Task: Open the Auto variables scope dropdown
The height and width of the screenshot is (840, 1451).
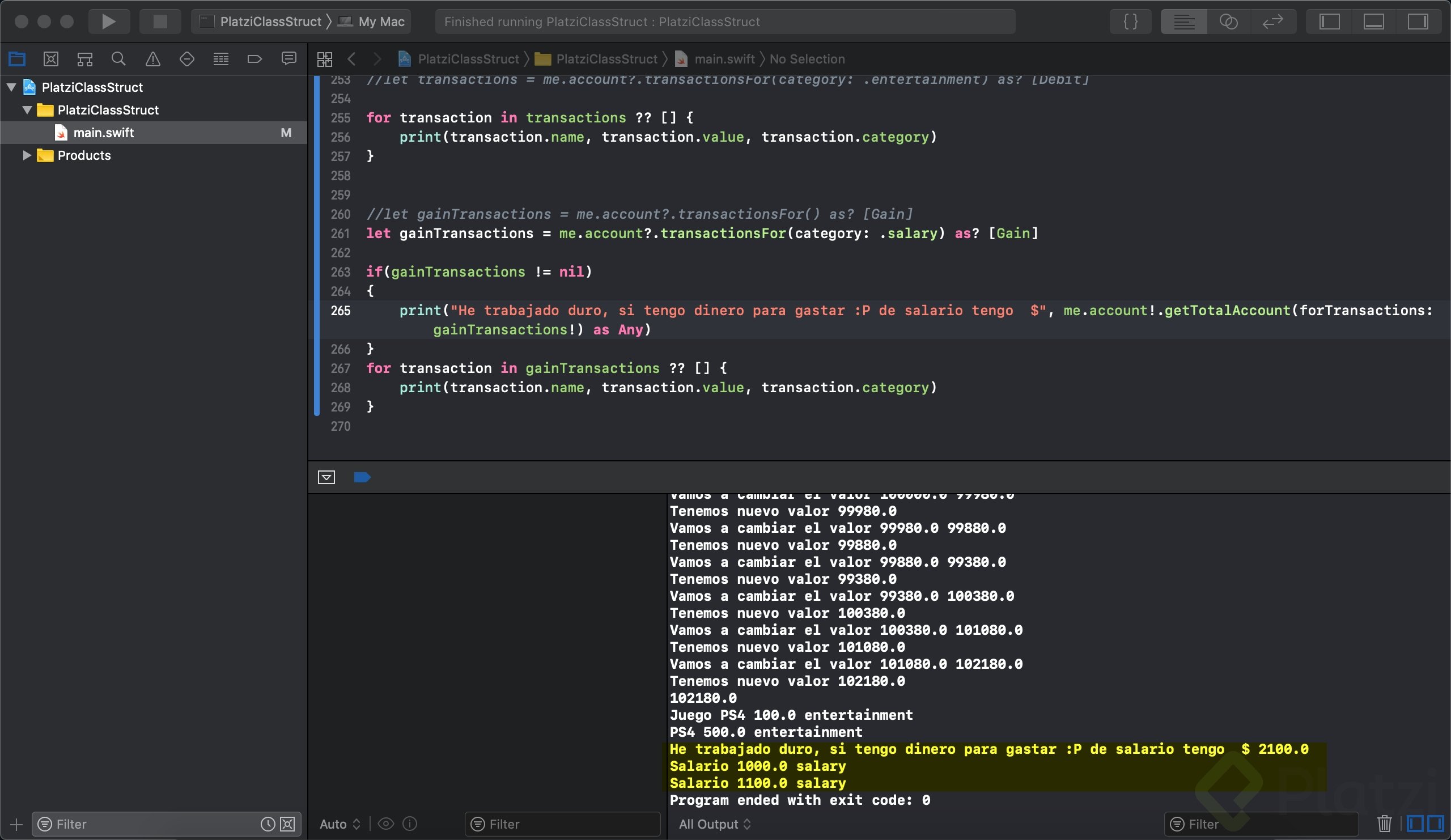Action: (340, 824)
